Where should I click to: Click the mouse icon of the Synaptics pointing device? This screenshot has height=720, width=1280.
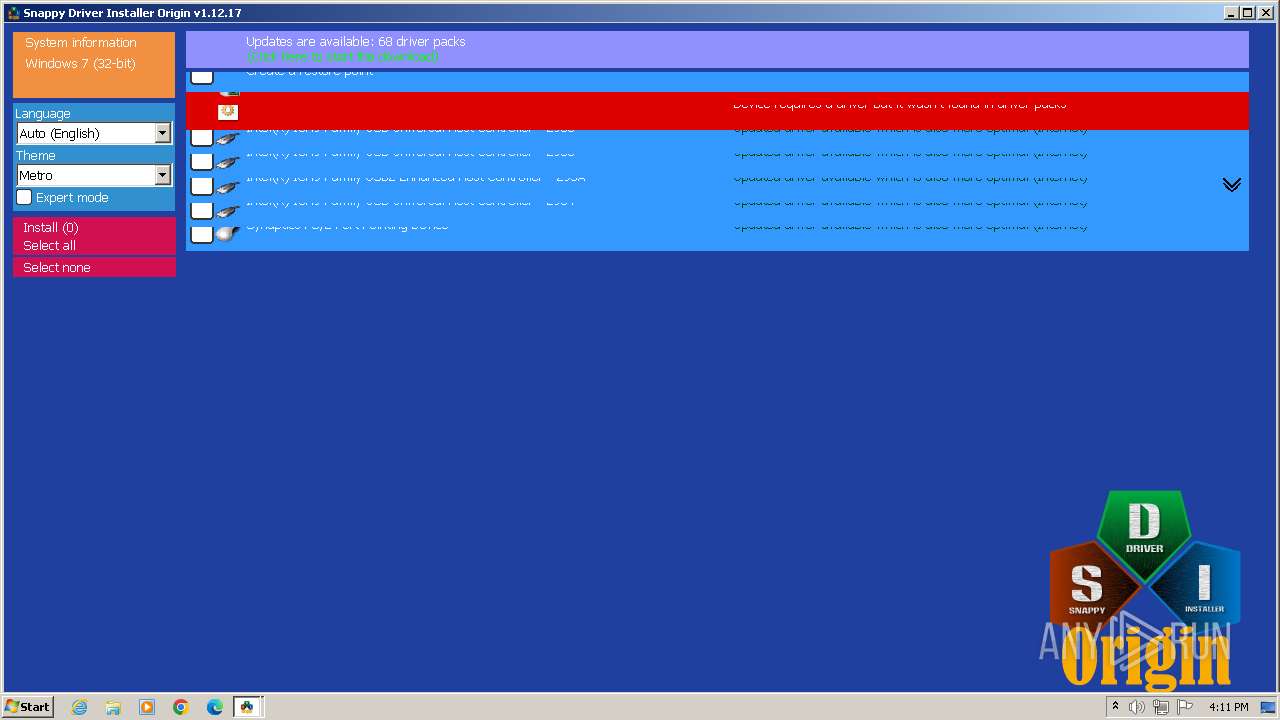click(228, 234)
